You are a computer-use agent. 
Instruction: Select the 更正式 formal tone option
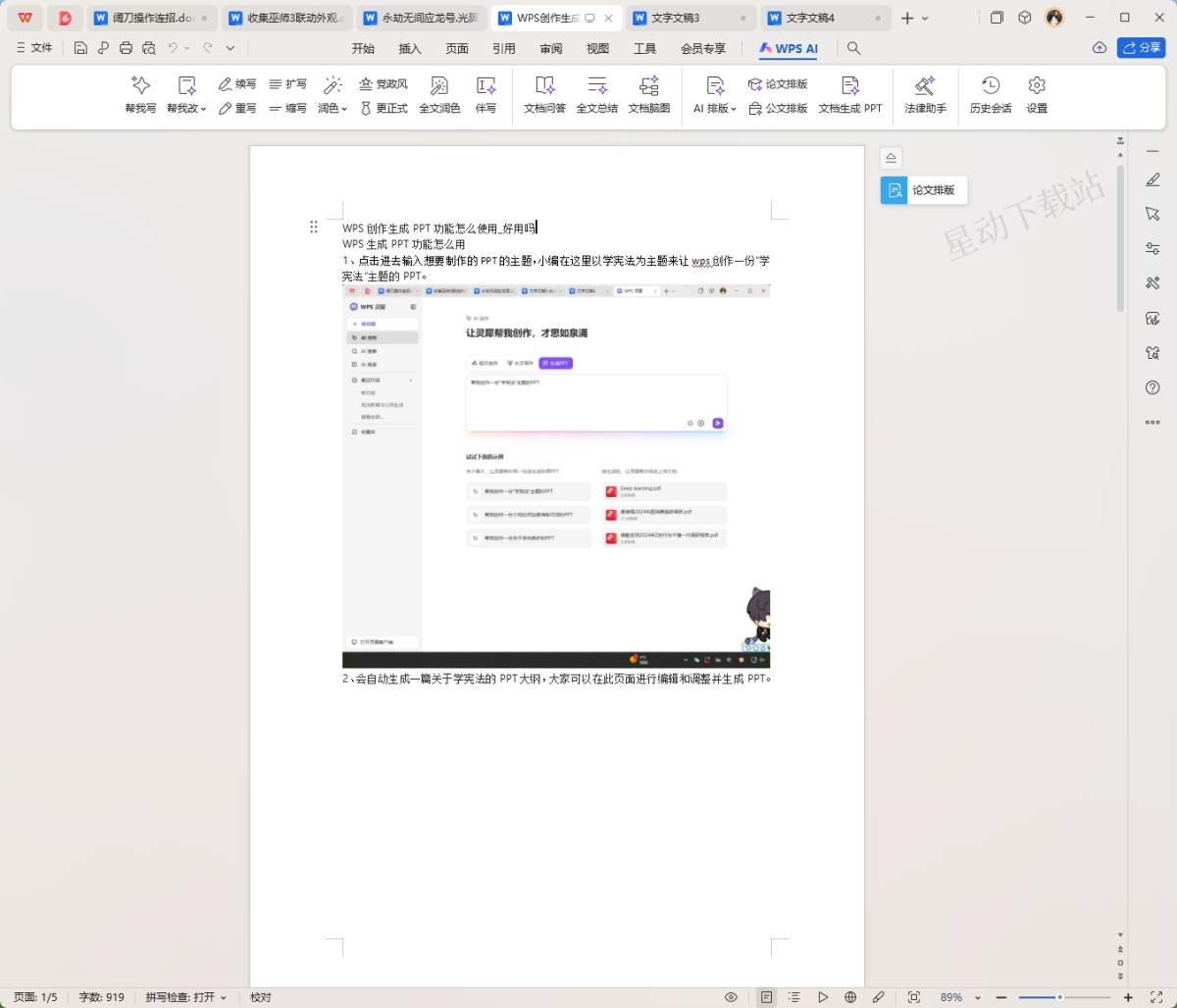(x=384, y=108)
